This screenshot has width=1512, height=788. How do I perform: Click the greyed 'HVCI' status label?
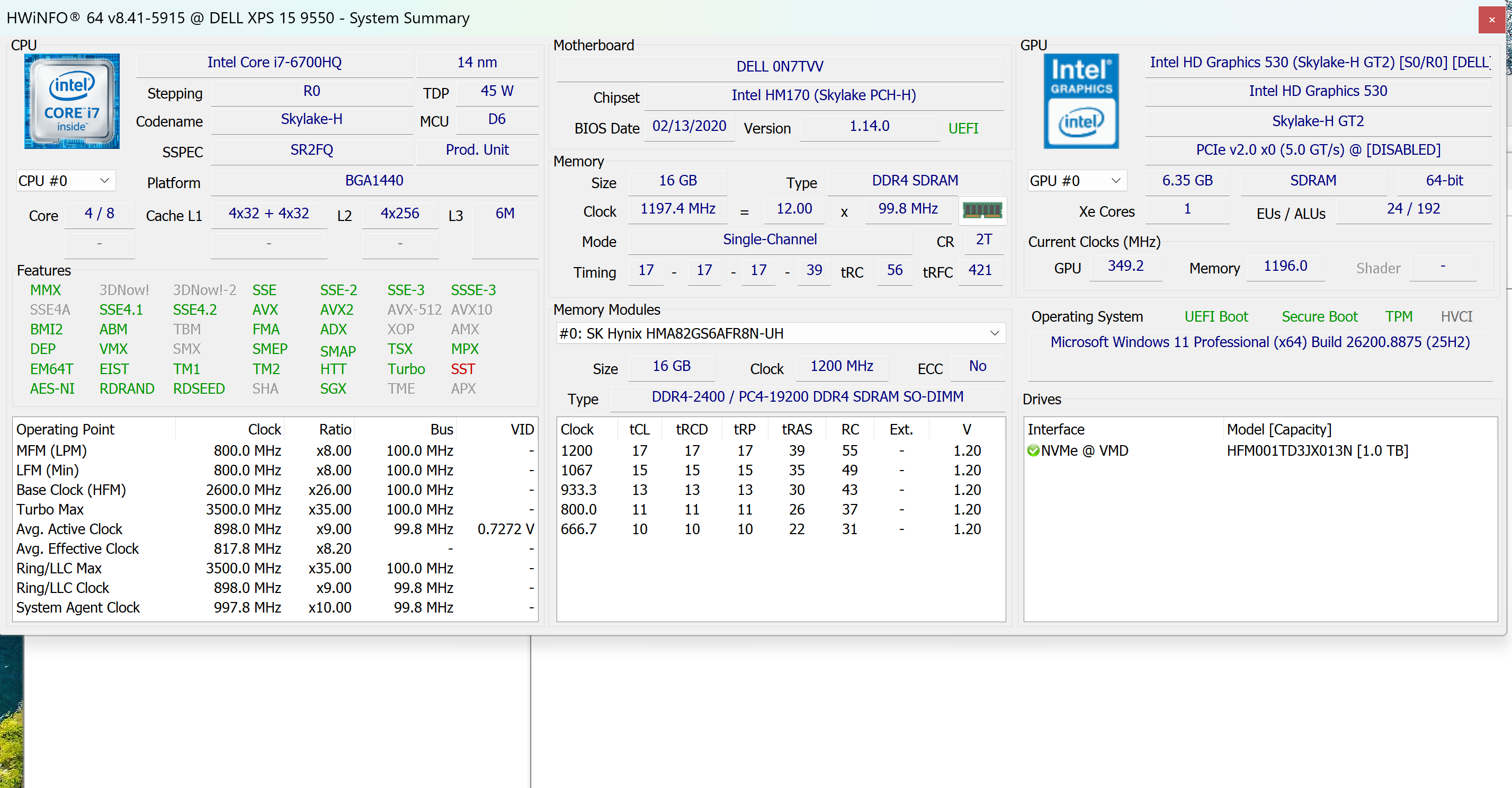pyautogui.click(x=1456, y=316)
